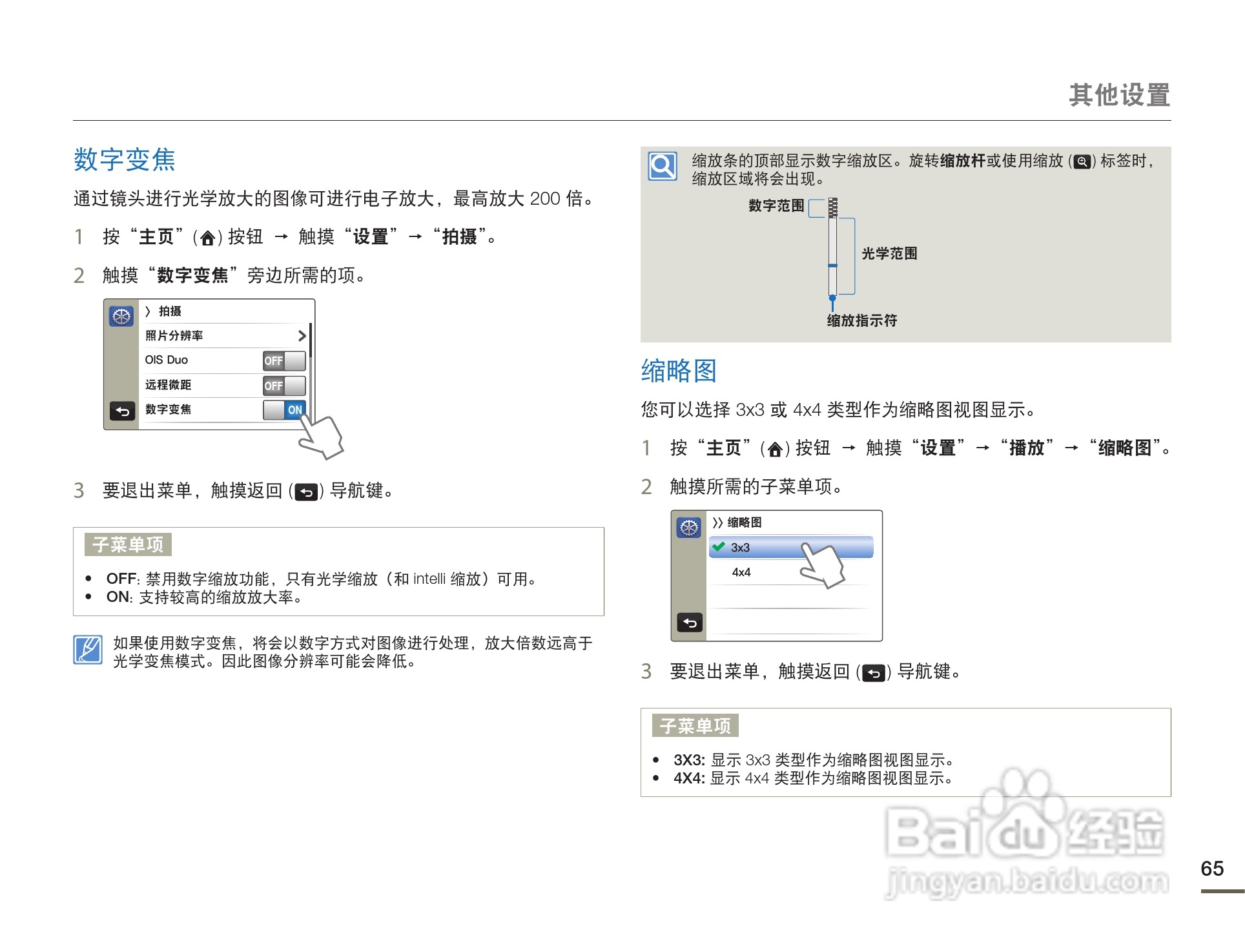Click the 远程微距 menu label
1245x952 pixels.
[x=168, y=385]
